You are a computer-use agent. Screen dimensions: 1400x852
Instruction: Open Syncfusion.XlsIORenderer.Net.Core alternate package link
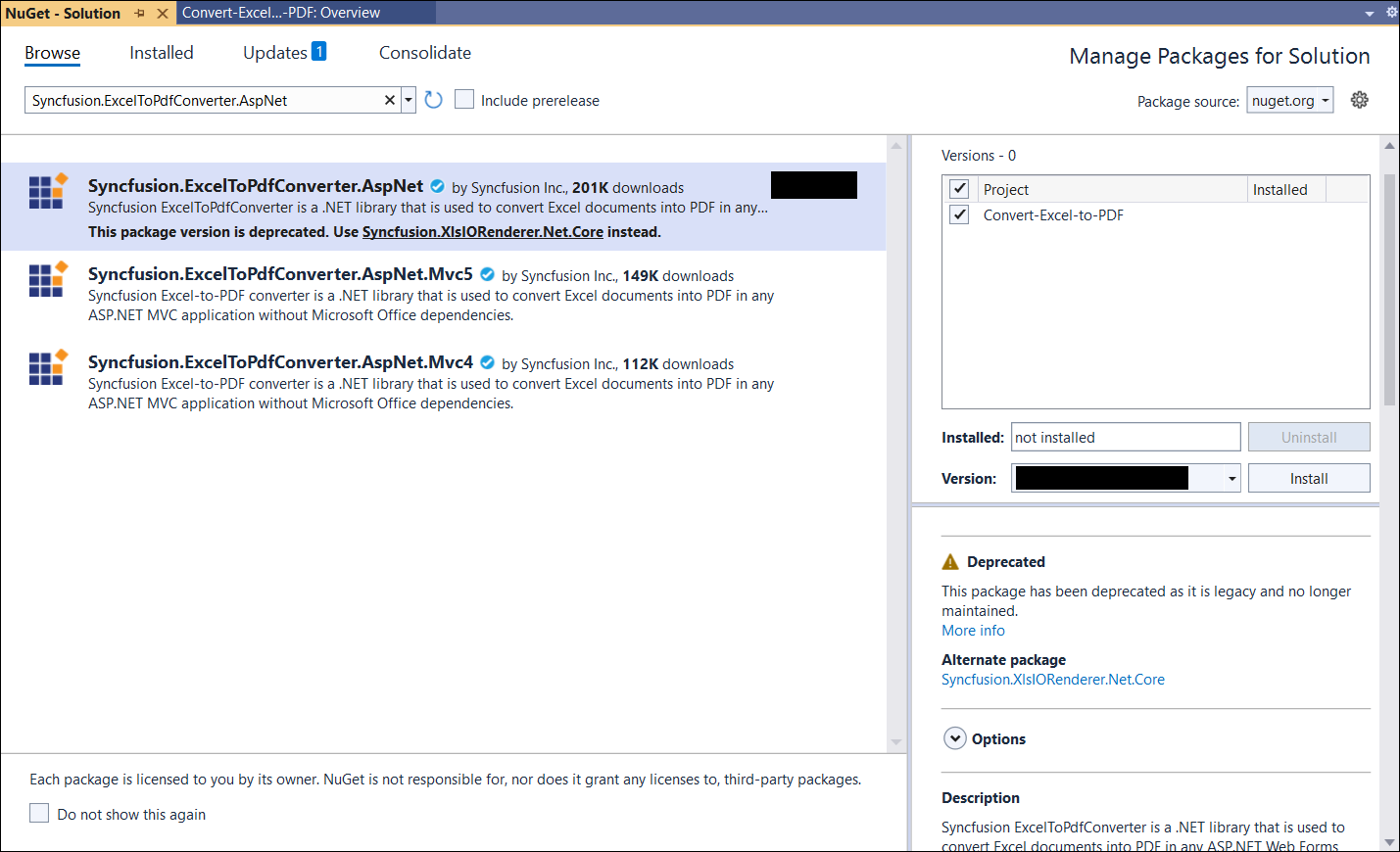1052,680
